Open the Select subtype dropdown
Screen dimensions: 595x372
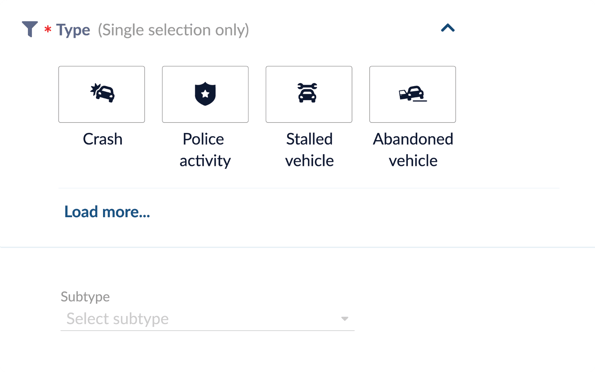(208, 319)
